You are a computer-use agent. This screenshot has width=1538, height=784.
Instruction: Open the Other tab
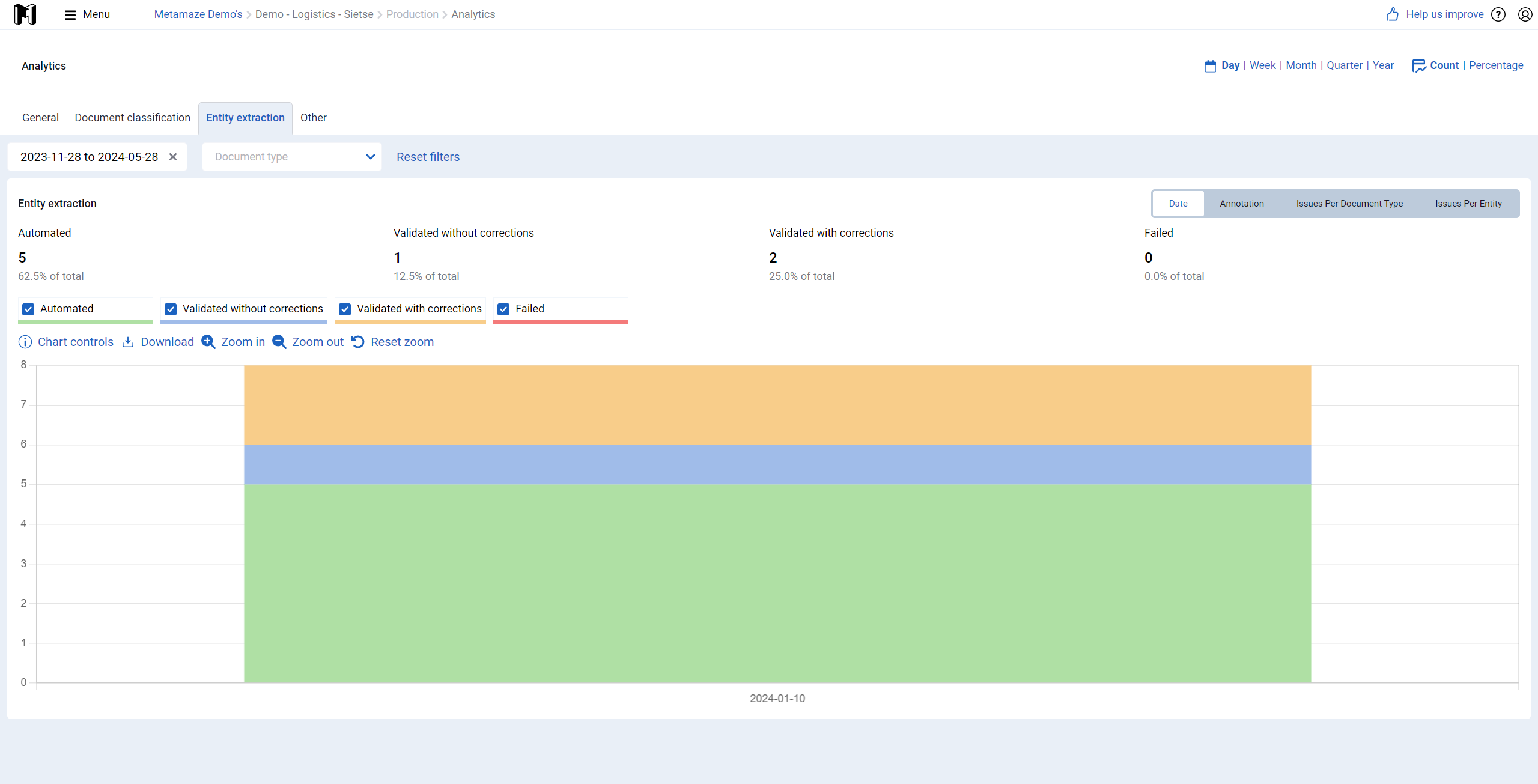[314, 118]
